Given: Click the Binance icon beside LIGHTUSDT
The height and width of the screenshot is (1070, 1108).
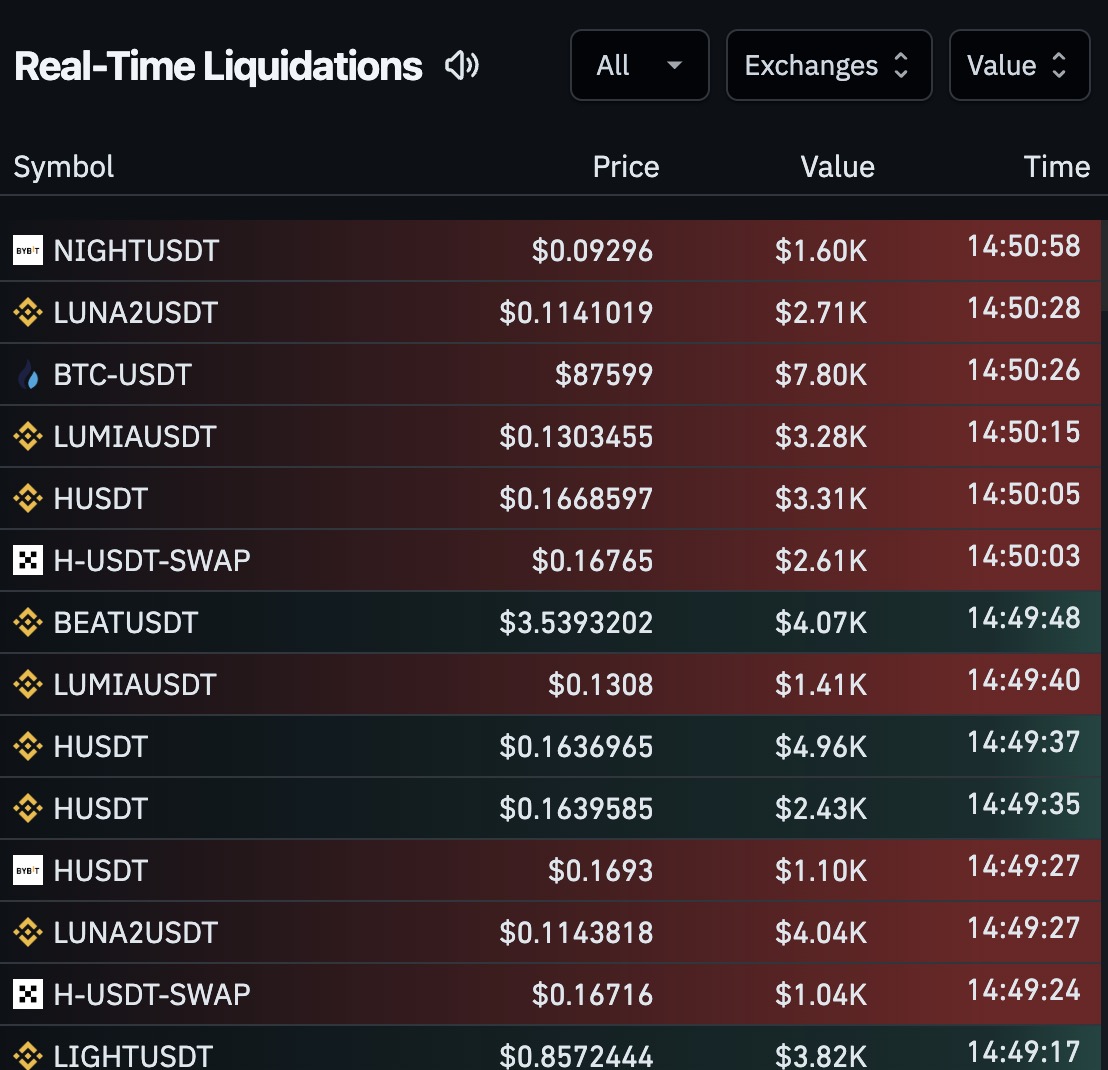Looking at the screenshot, I should [28, 1055].
